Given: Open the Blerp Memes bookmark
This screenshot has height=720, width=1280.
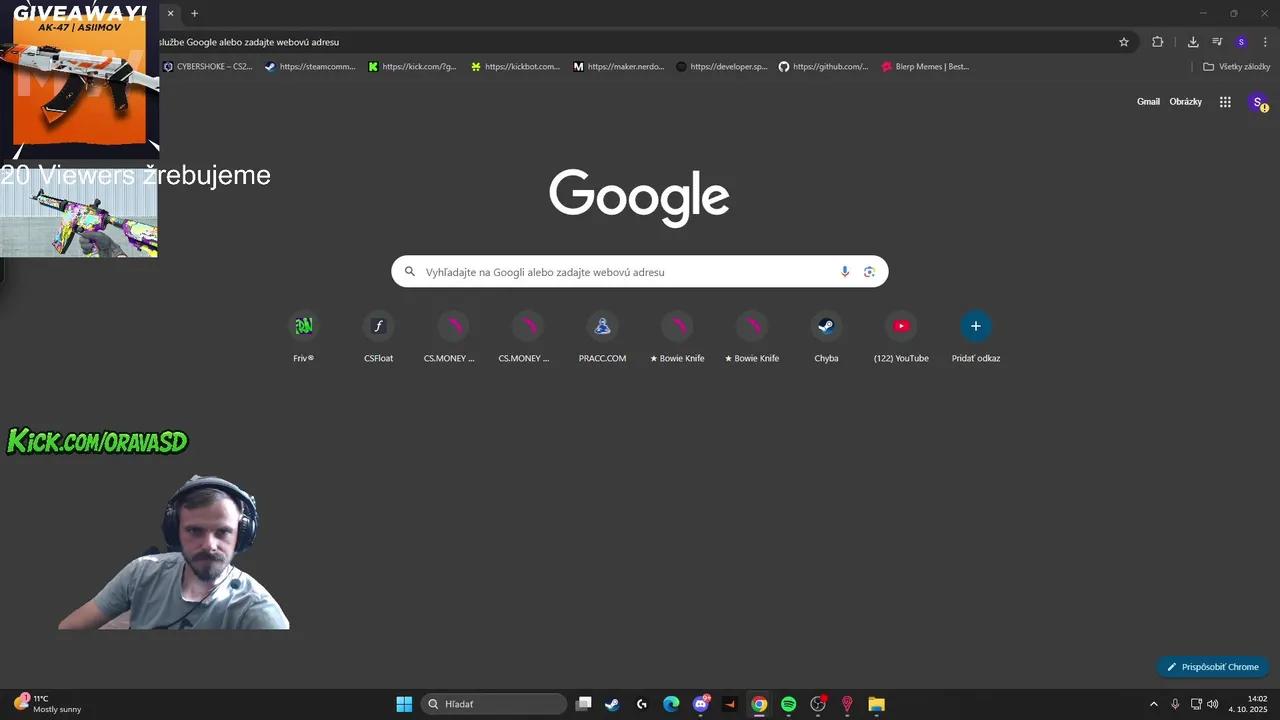Looking at the screenshot, I should (x=926, y=67).
